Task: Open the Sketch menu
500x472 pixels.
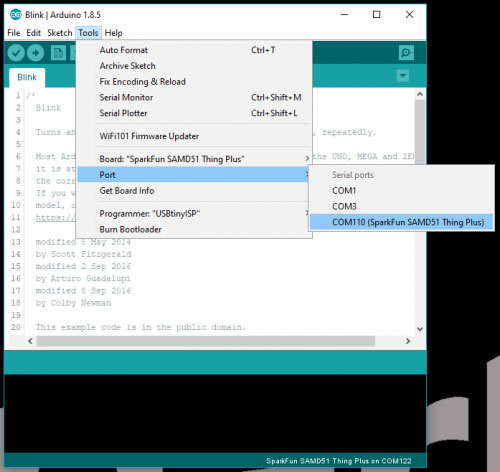Action: click(60, 33)
